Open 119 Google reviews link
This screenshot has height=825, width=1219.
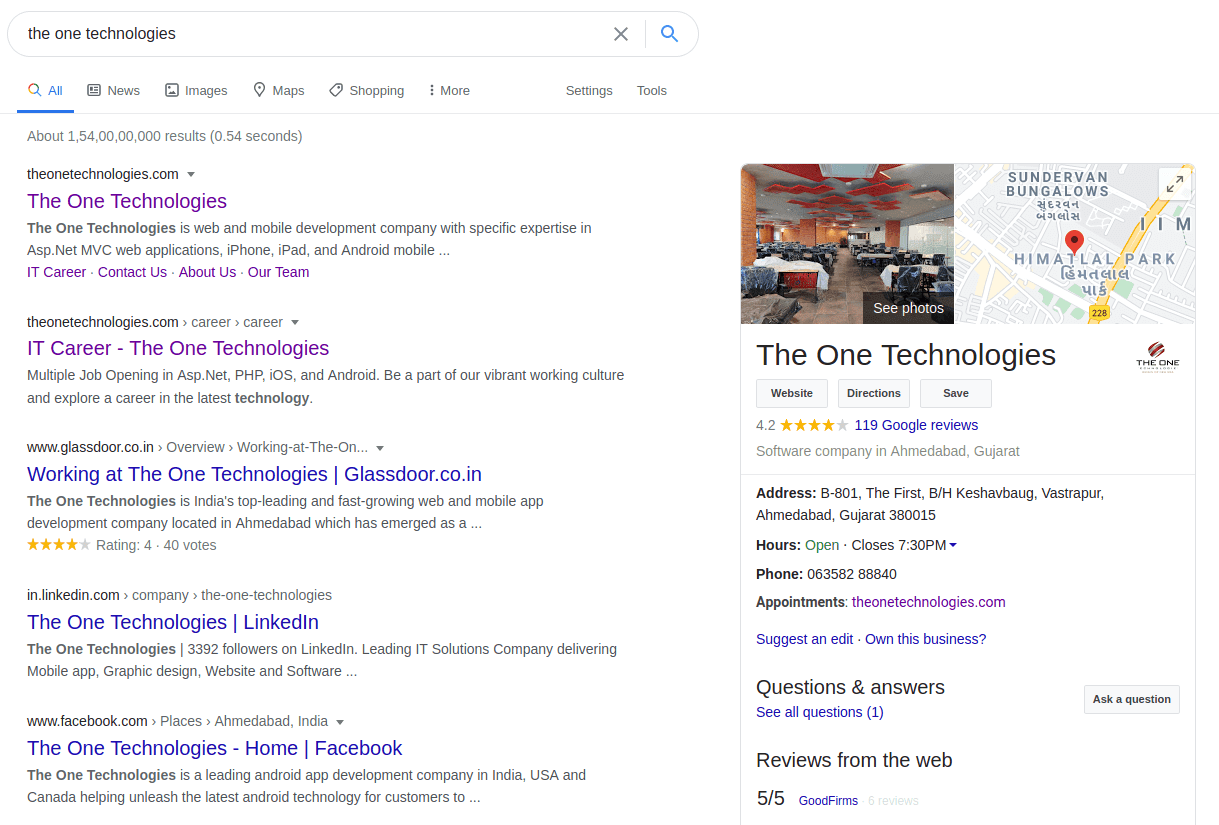[x=916, y=425]
